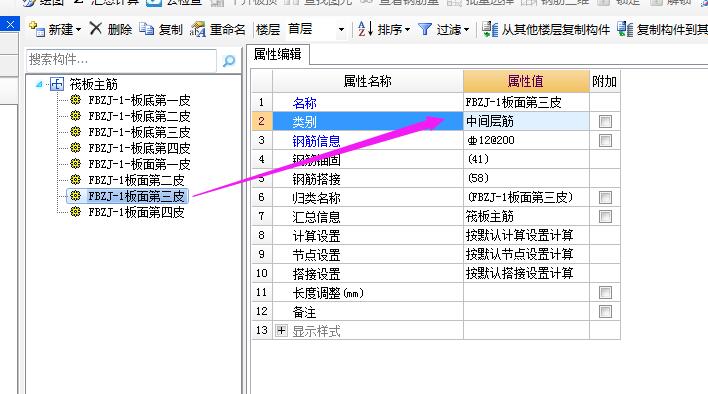Select tree item FBZJ-1-板底第一皮
This screenshot has width=708, height=394.
139,100
